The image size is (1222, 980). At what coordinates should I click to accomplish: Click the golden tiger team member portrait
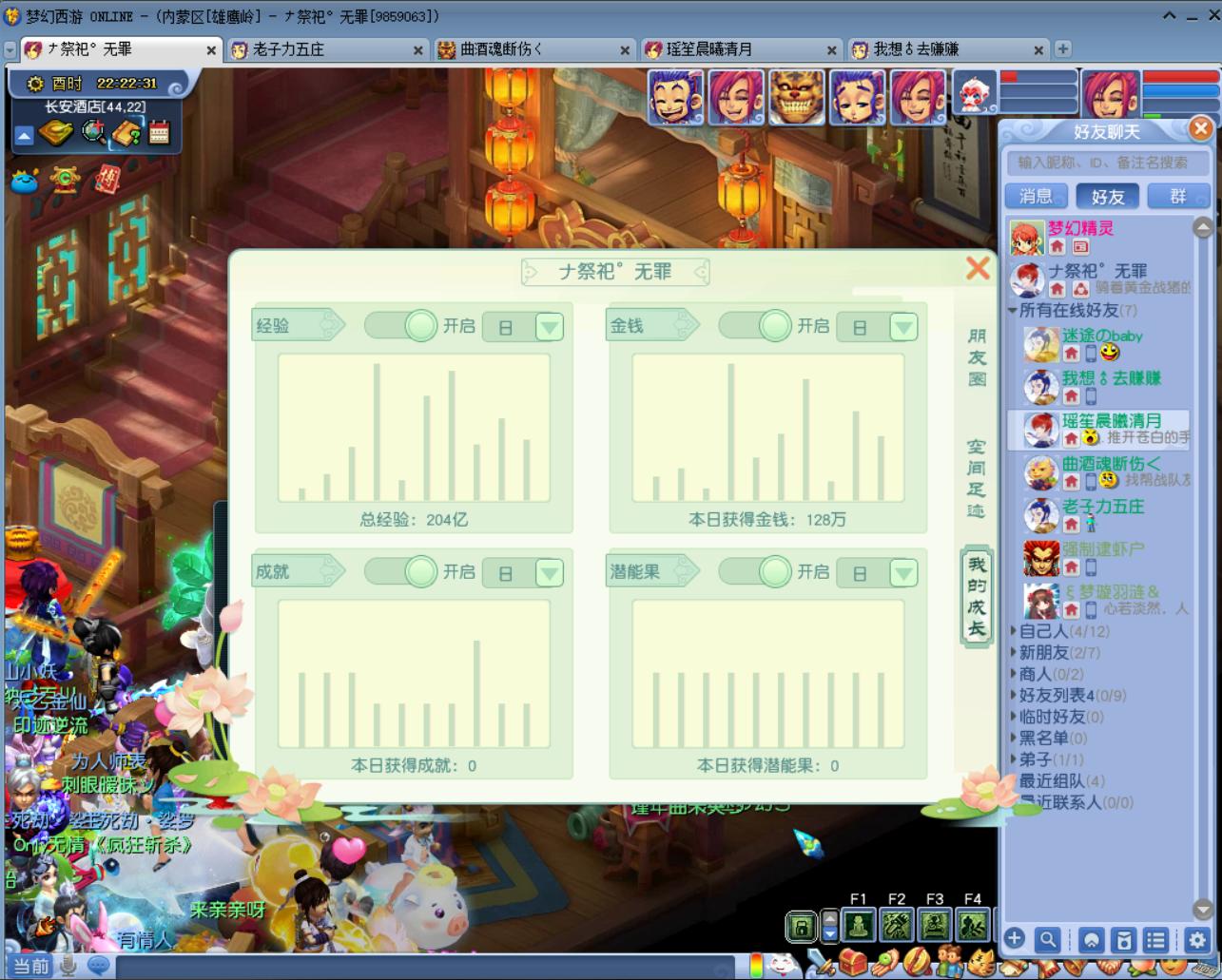point(796,97)
